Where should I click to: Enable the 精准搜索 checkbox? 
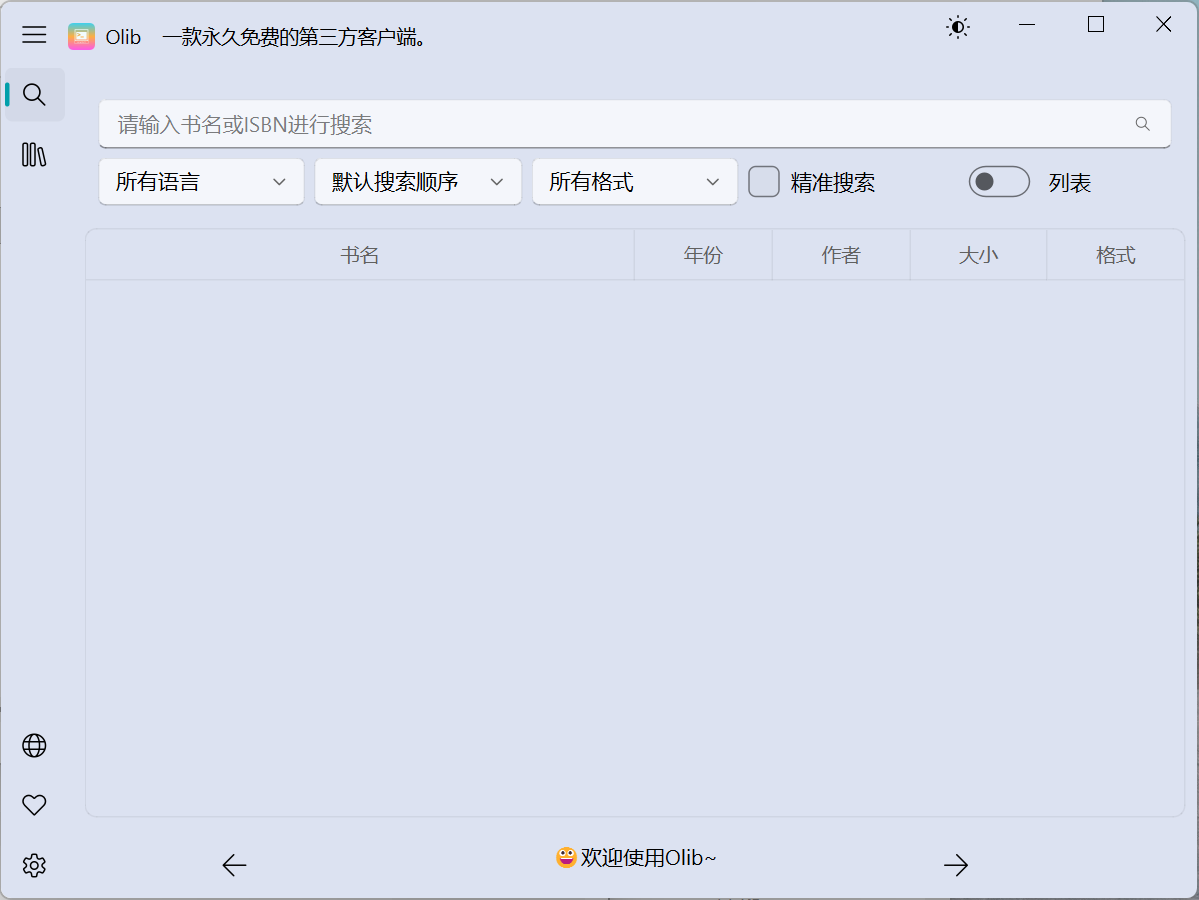coord(764,181)
